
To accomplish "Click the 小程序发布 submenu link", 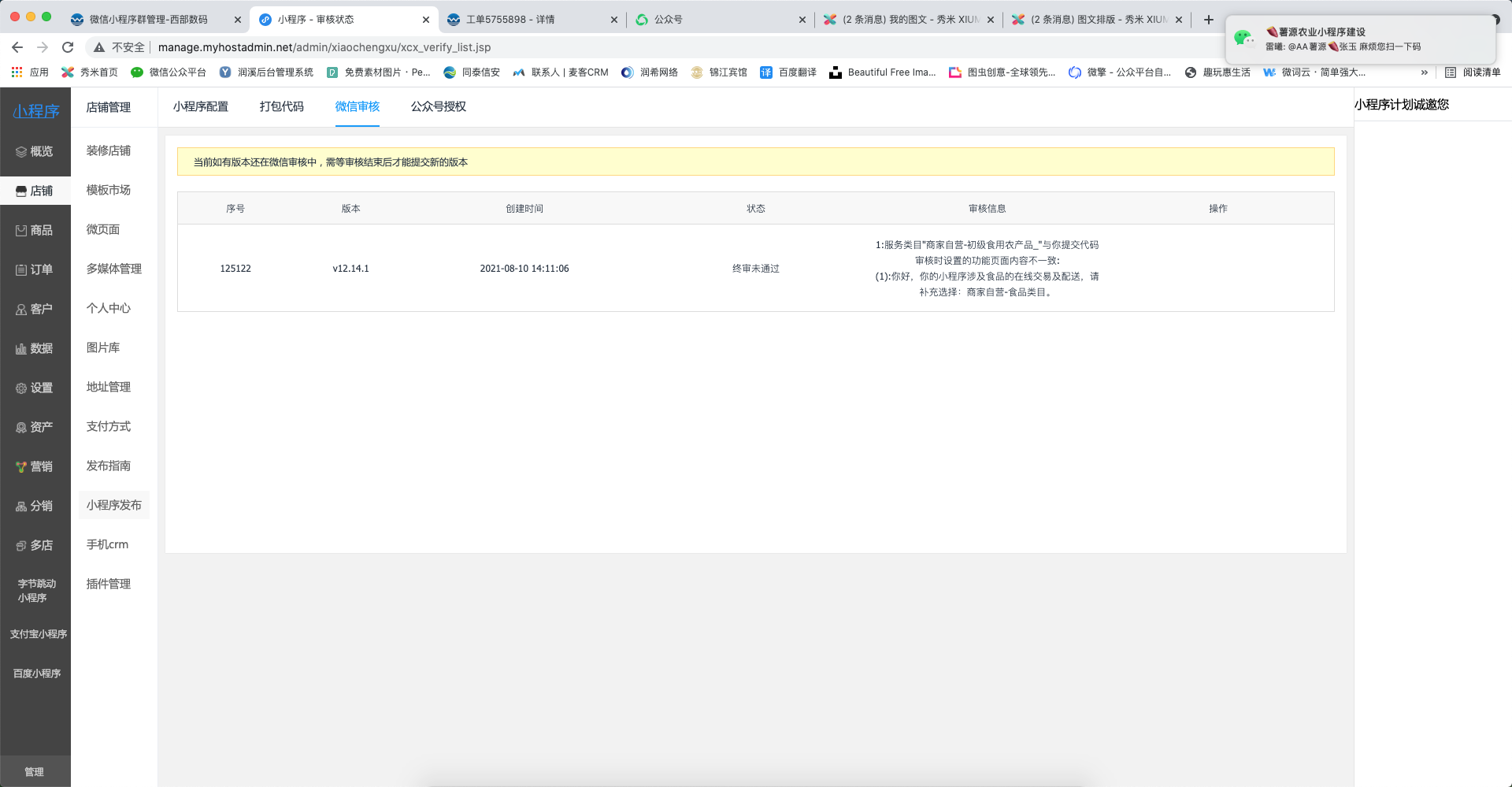I will click(114, 505).
